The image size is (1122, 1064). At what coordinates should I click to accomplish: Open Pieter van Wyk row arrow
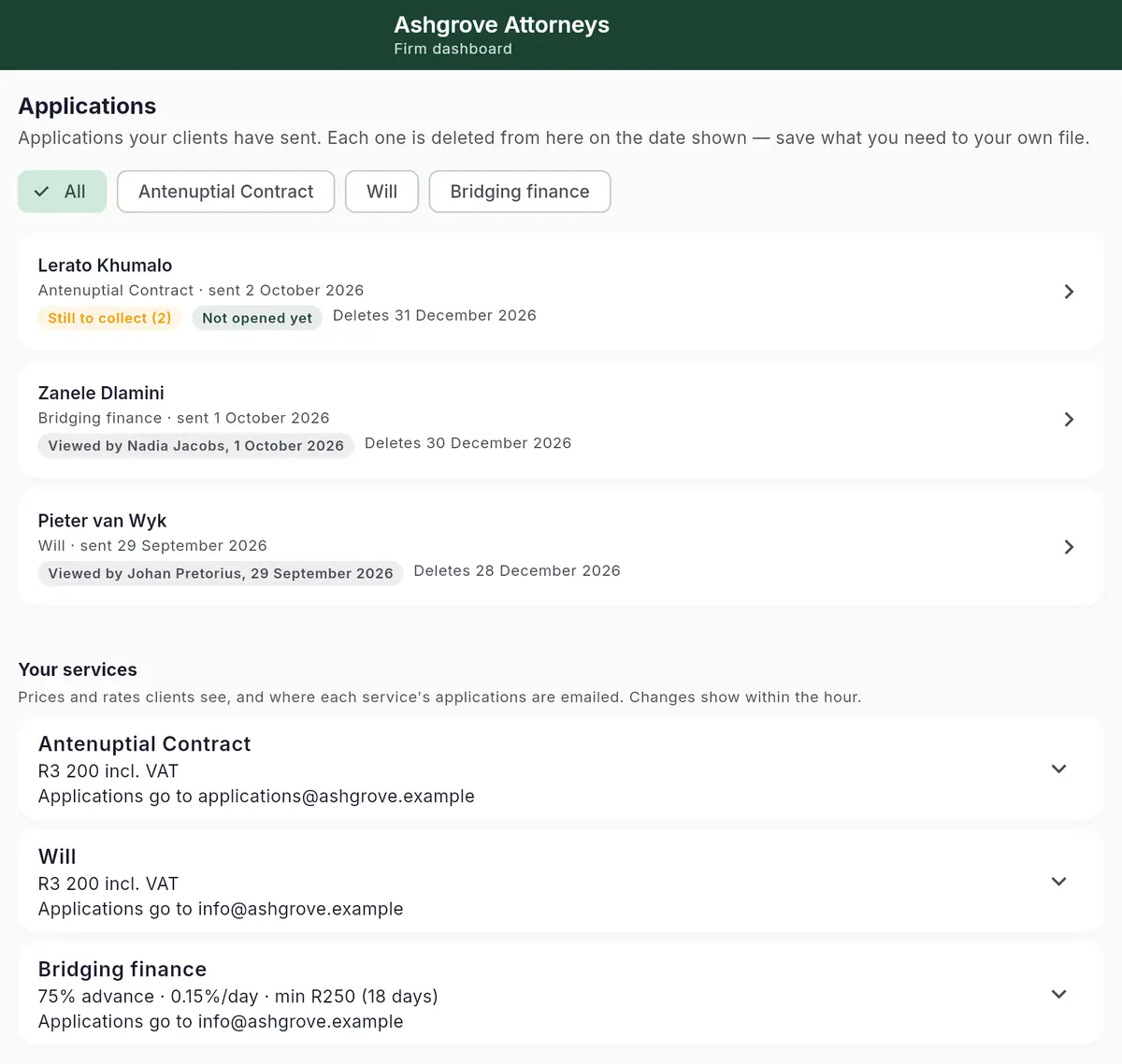pyautogui.click(x=1069, y=547)
